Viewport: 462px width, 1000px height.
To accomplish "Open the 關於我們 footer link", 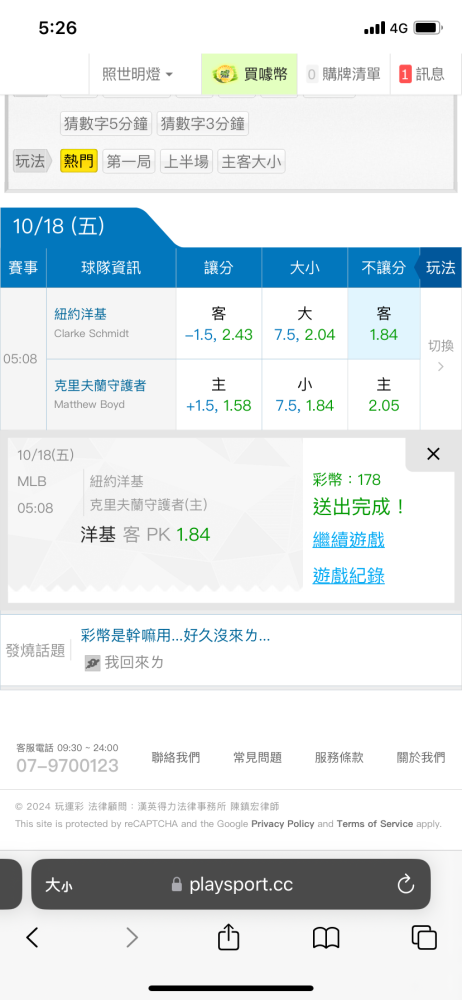I will pos(421,758).
